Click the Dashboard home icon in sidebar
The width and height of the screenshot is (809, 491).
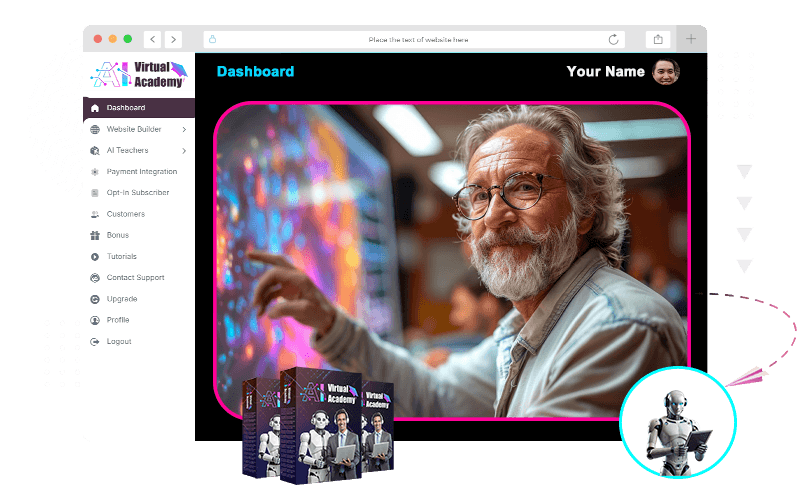pos(95,108)
